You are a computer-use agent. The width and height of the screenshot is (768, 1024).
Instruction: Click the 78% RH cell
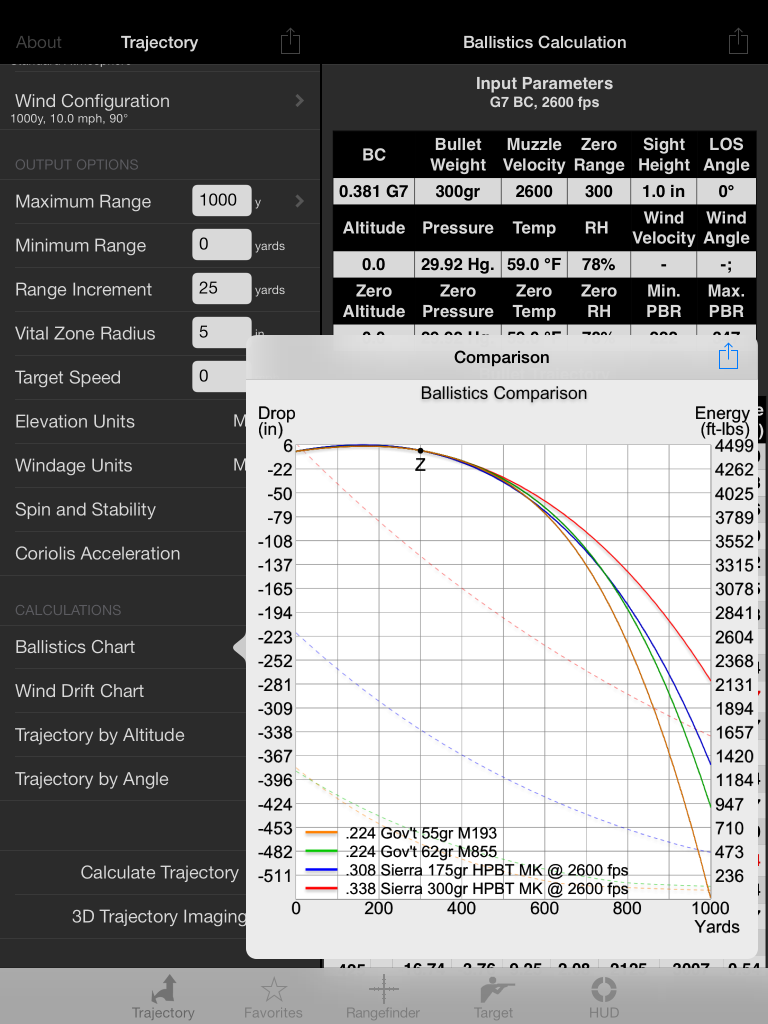point(599,264)
